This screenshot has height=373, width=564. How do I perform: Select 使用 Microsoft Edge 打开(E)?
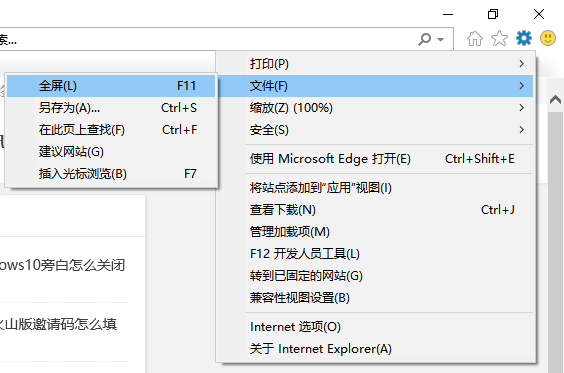[x=376, y=159]
